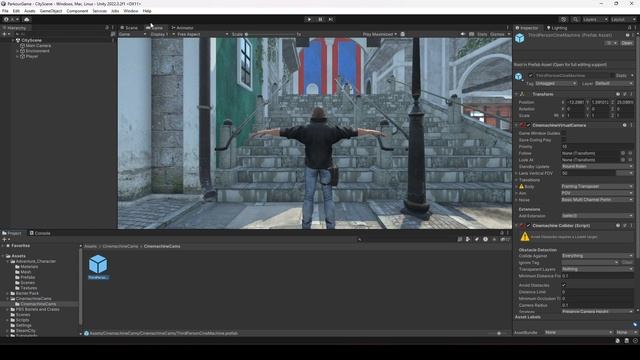Toggle the Static checkbox in Inspector
The width and height of the screenshot is (640, 360).
(612, 76)
